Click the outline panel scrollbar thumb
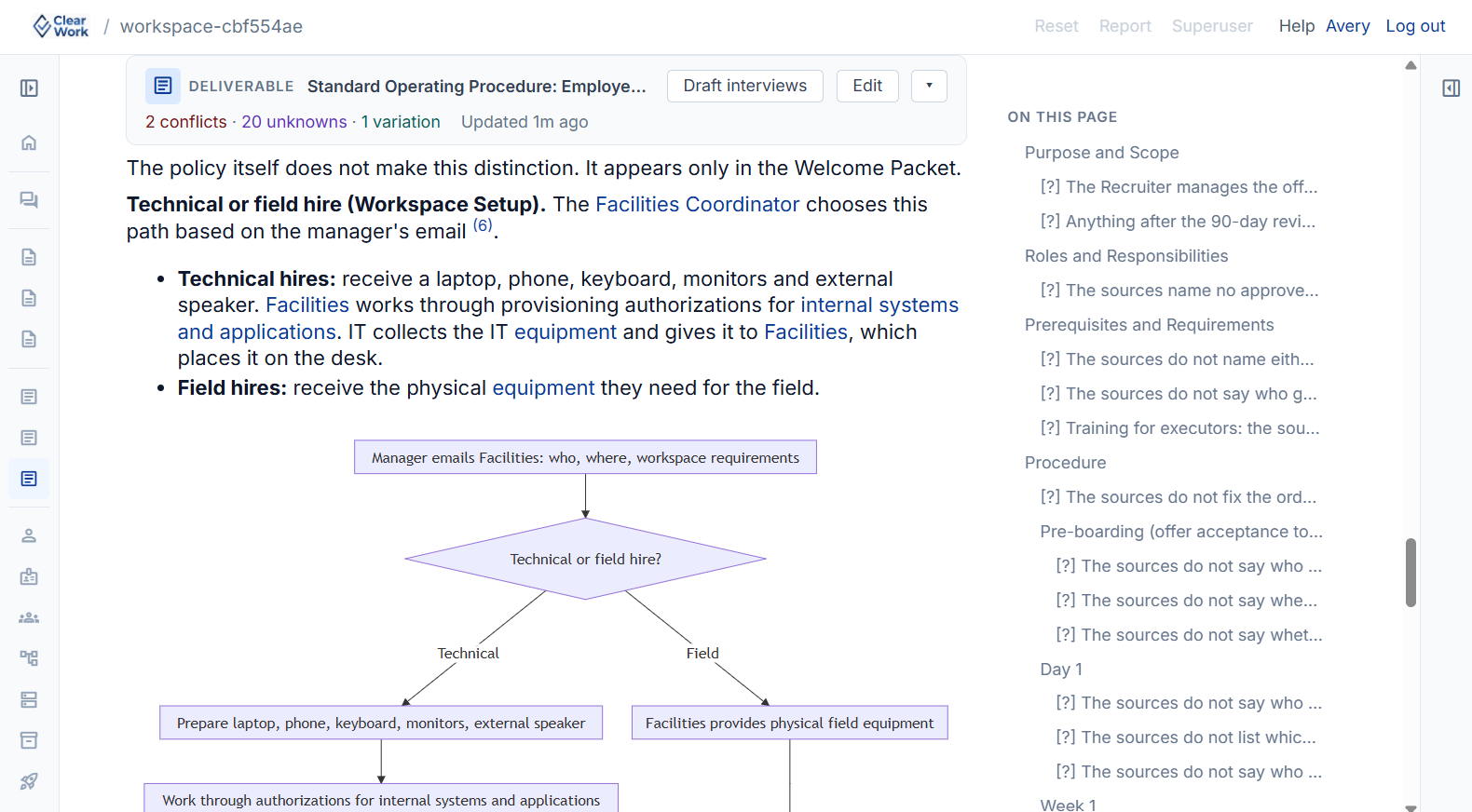The width and height of the screenshot is (1472, 812). point(1411,573)
